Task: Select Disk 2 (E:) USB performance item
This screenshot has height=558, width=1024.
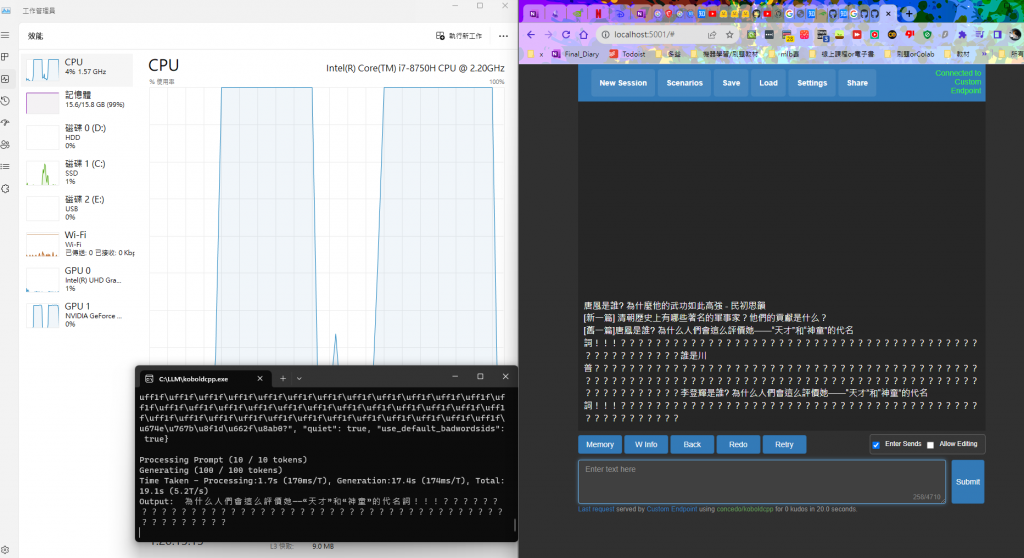Action: [x=78, y=208]
